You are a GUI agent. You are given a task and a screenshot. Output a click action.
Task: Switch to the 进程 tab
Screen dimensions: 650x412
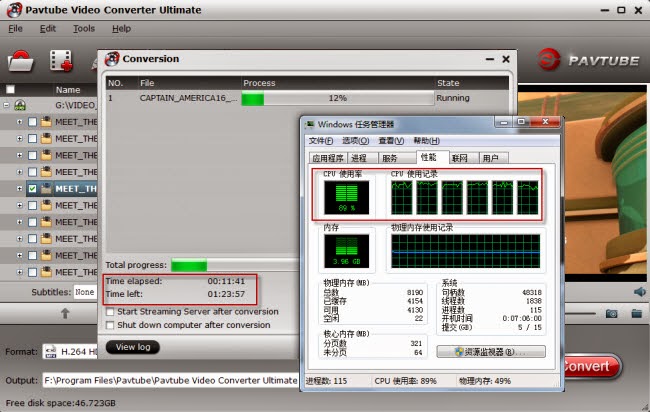(x=362, y=158)
